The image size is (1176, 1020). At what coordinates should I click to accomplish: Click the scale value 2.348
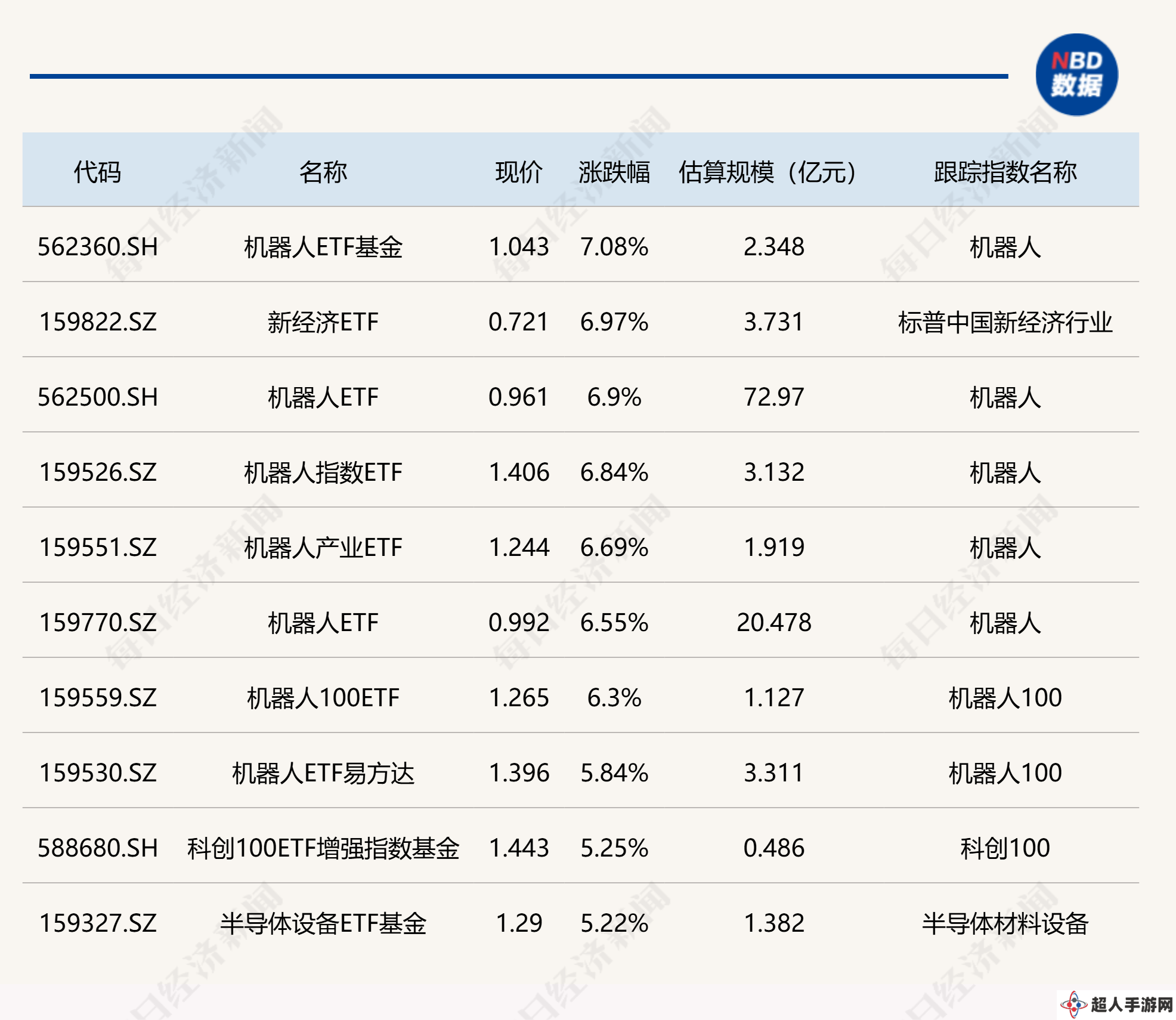774,247
